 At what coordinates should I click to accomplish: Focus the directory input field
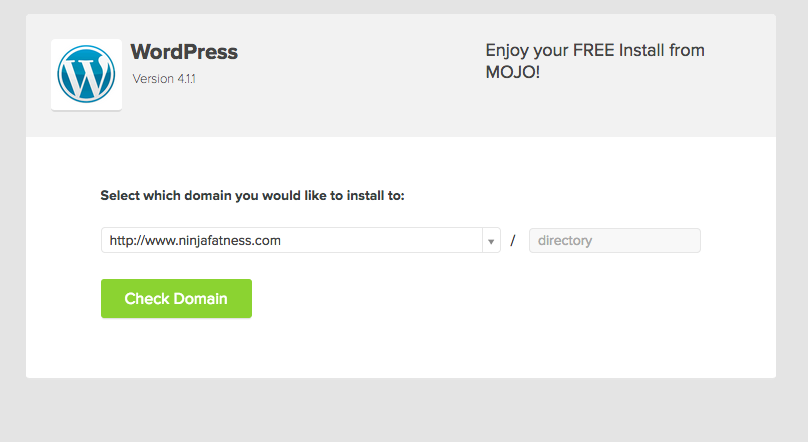(x=615, y=241)
